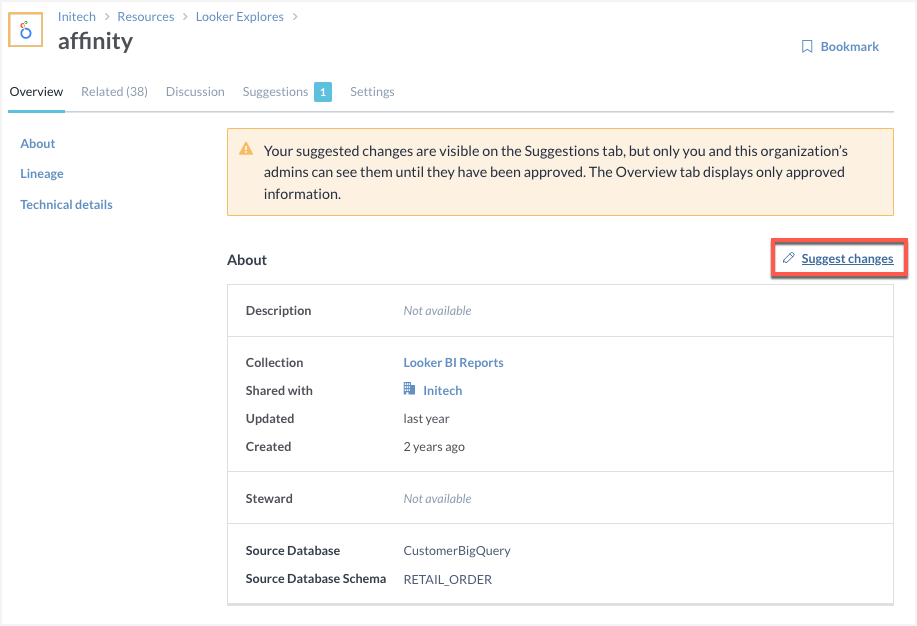Click the '2 years ago' Created value
This screenshot has width=917, height=626.
[434, 447]
